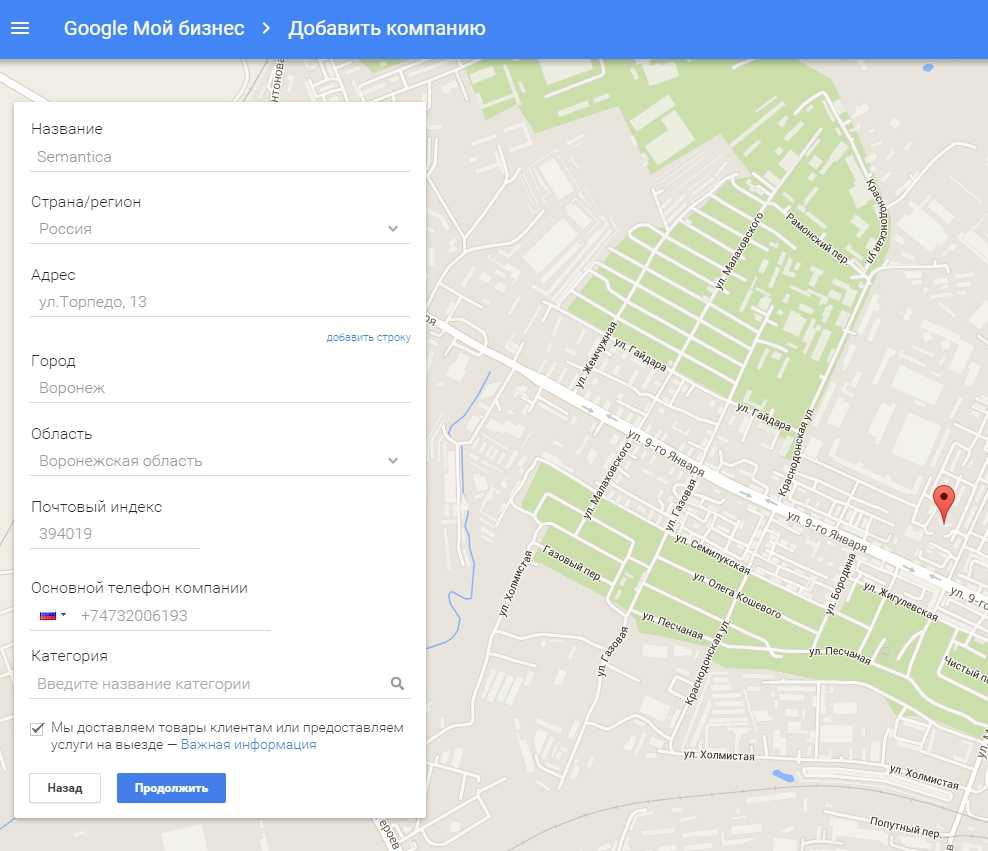Image resolution: width=988 pixels, height=851 pixels.
Task: Click the breadcrumb chevron separator in header
Action: click(266, 28)
